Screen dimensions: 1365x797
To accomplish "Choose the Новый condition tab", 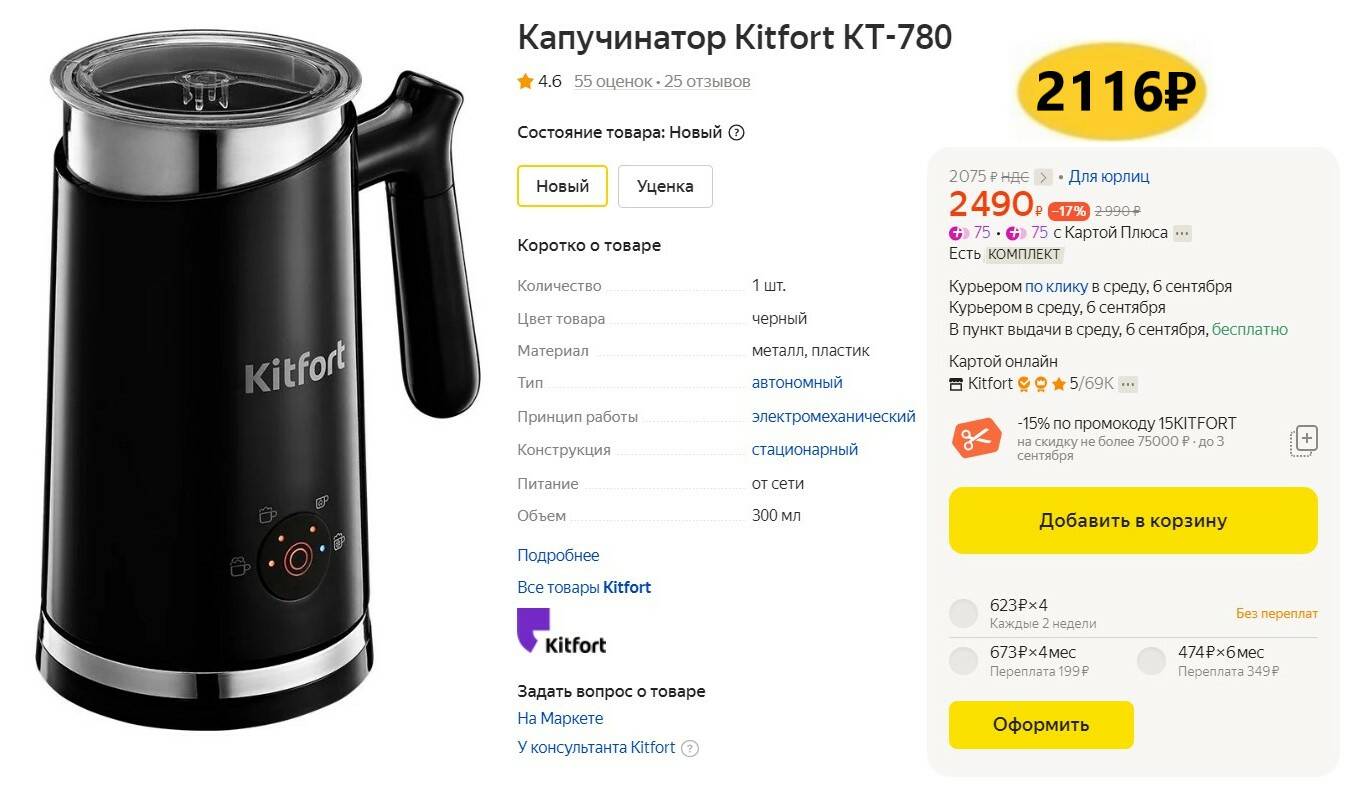I will (562, 186).
